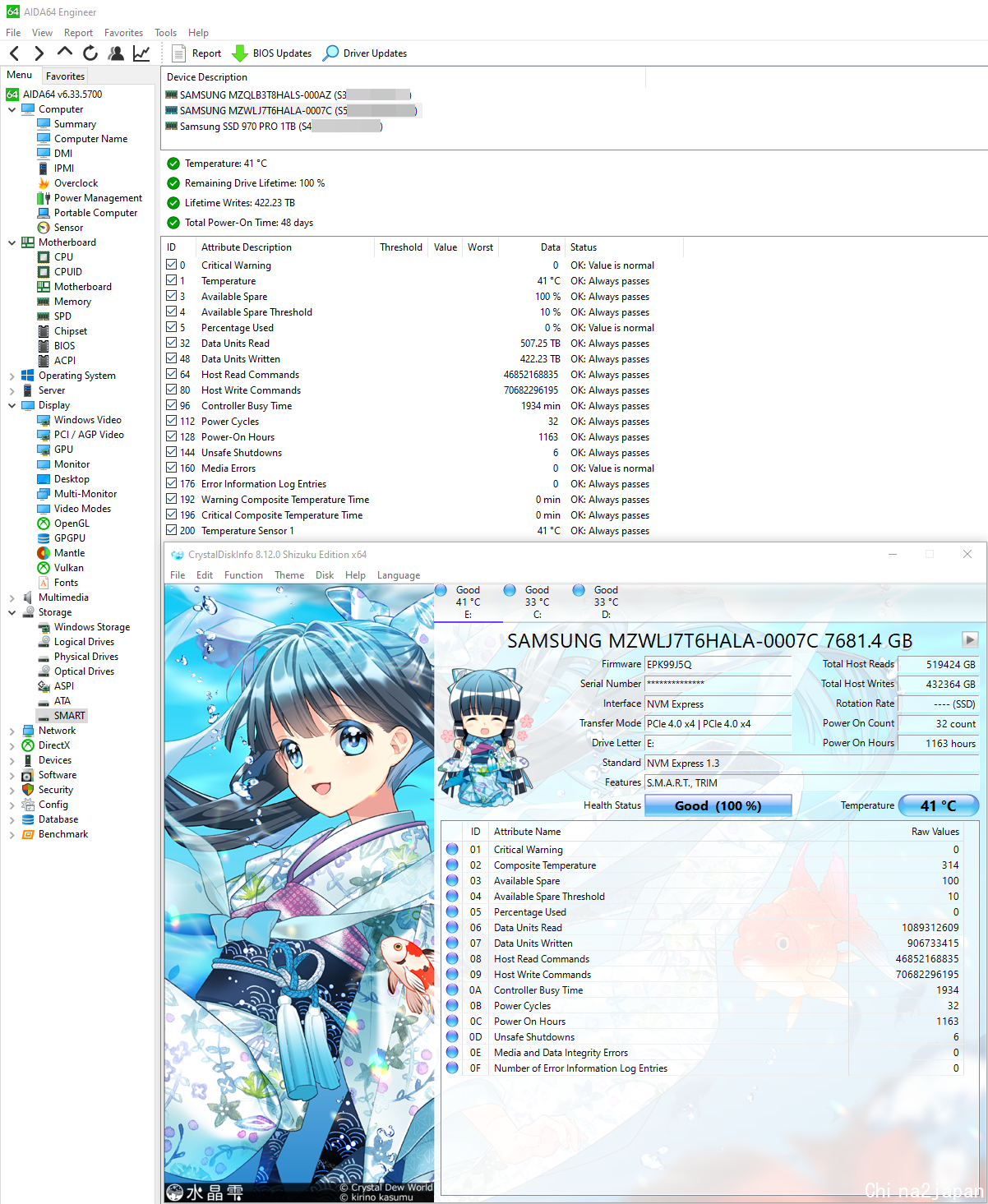The image size is (988, 1204).
Task: Expand the Software tree node
Action: 12,775
